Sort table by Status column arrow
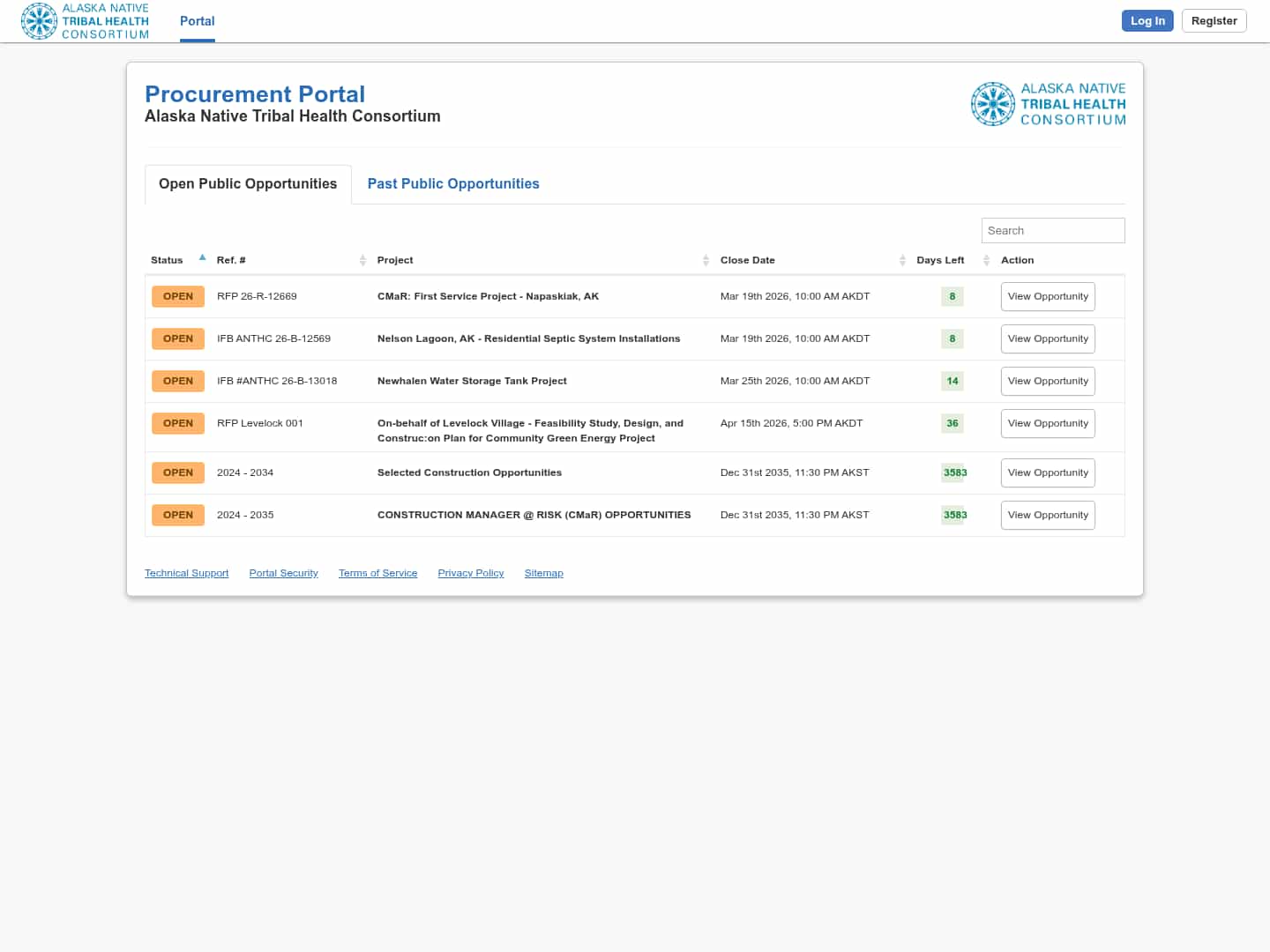This screenshot has height=952, width=1270. tap(202, 258)
